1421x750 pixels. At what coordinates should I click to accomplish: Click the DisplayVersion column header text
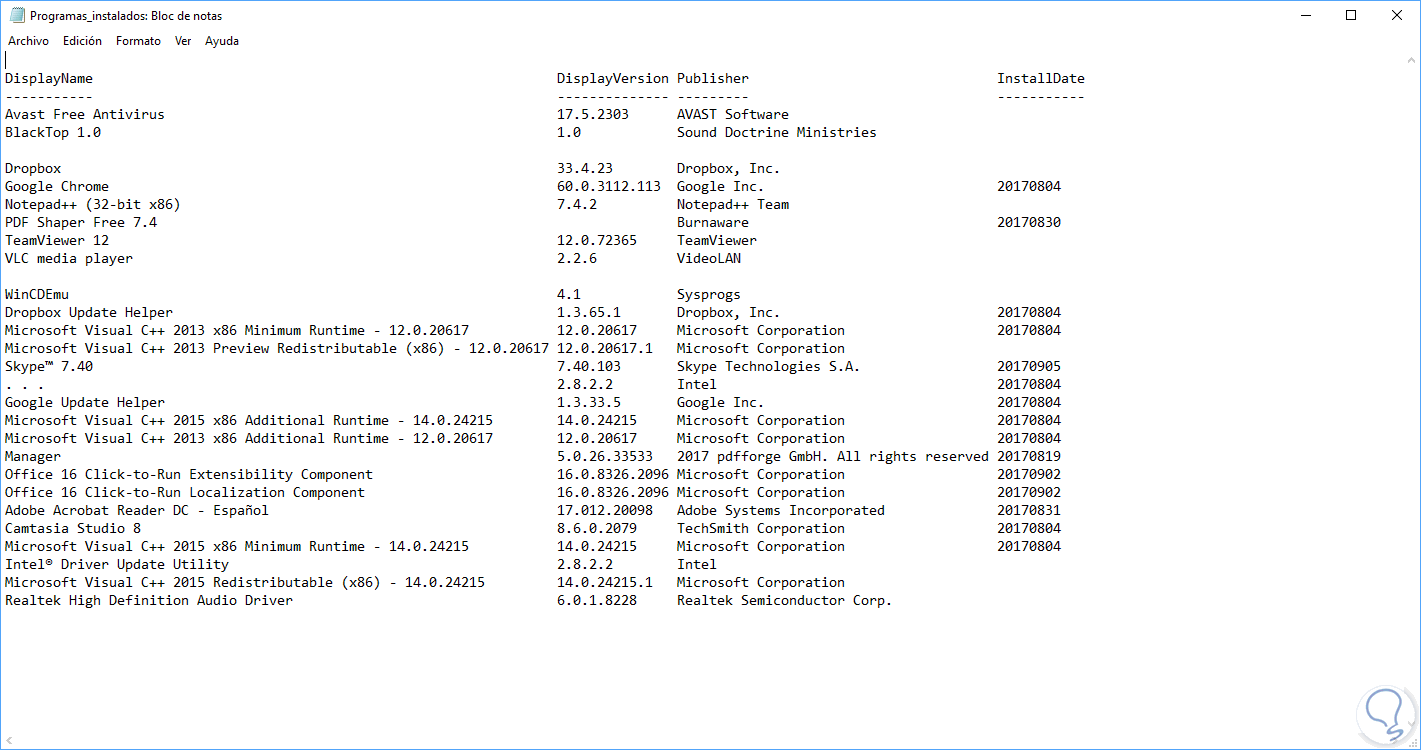613,78
